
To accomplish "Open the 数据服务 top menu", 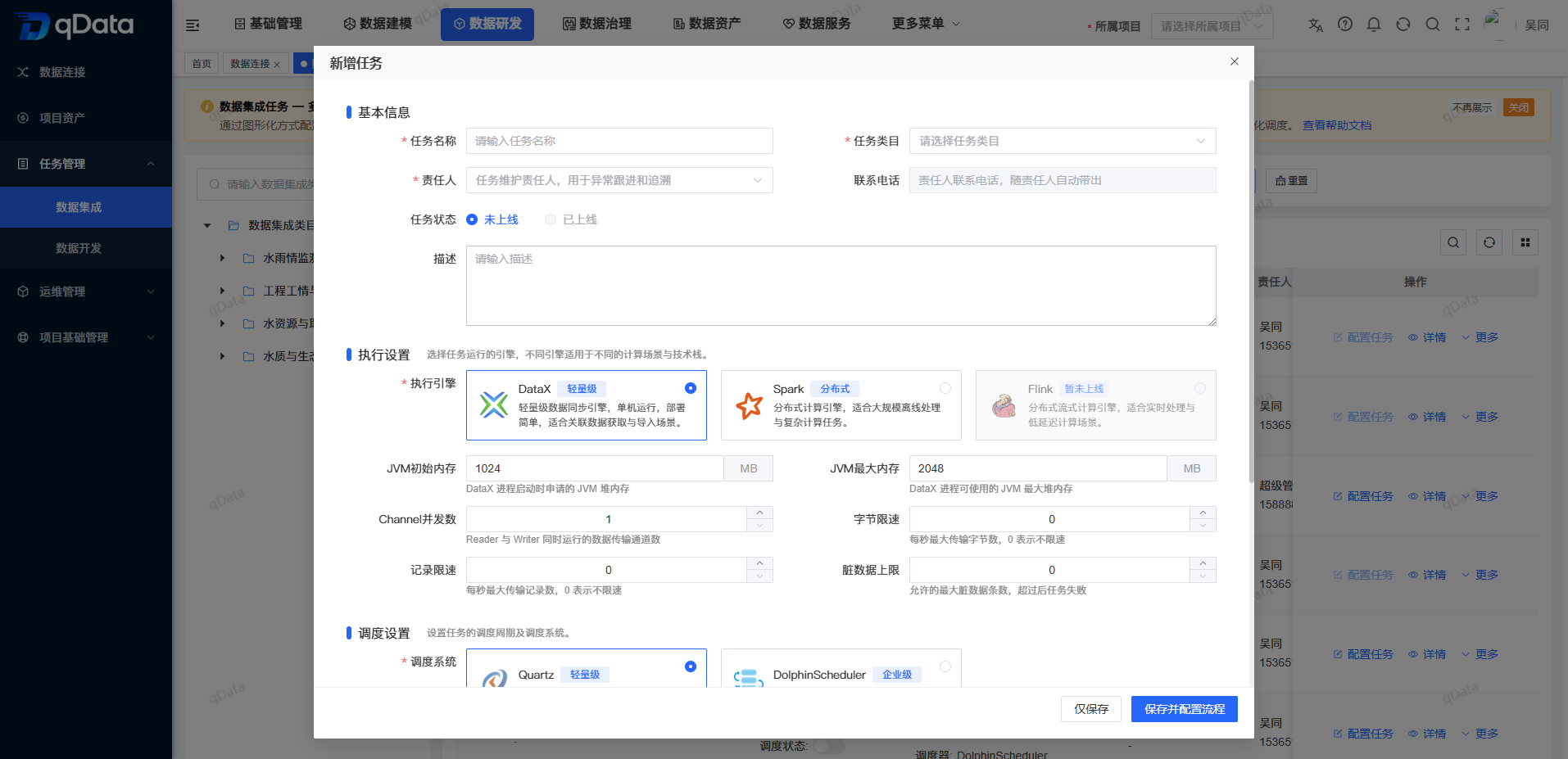I will click(817, 24).
